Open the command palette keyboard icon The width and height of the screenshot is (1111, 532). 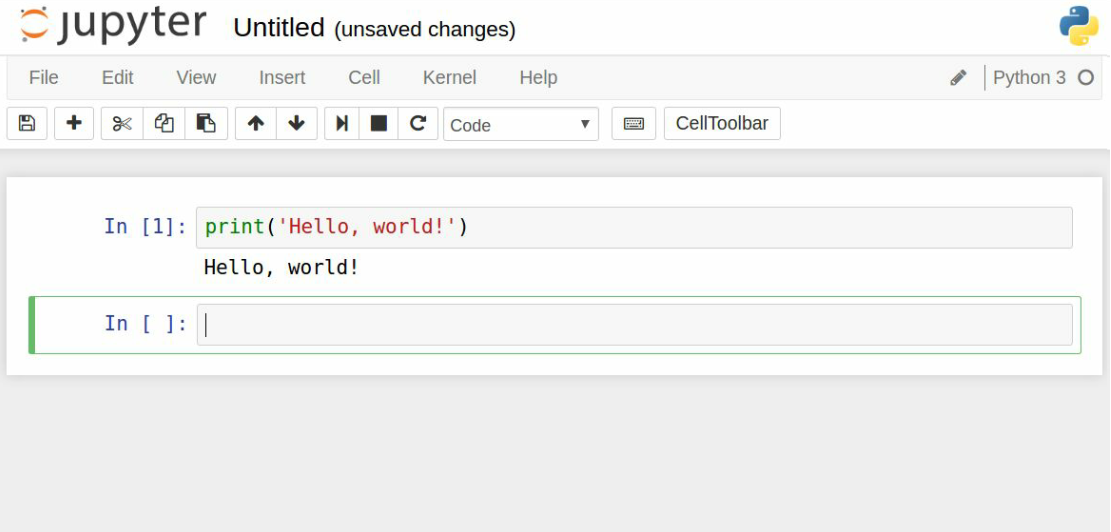click(x=633, y=124)
